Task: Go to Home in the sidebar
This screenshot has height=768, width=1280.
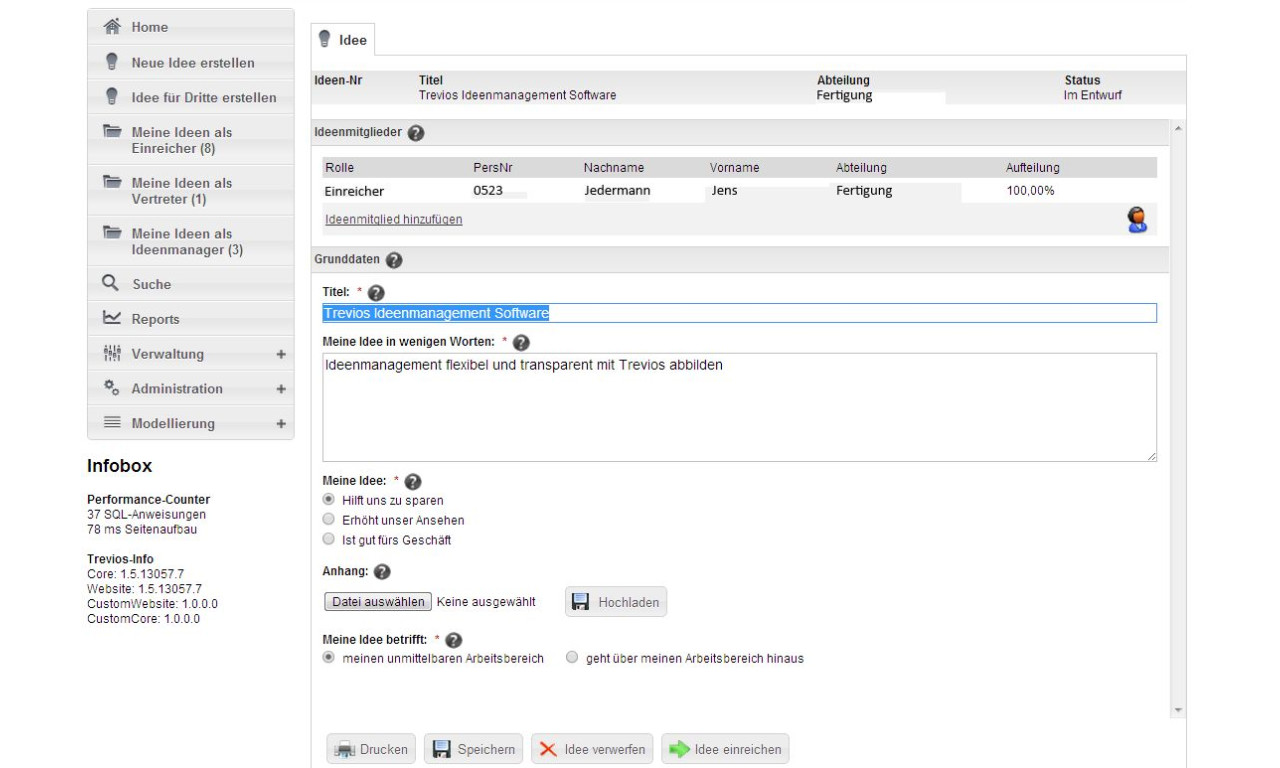Action: [191, 27]
